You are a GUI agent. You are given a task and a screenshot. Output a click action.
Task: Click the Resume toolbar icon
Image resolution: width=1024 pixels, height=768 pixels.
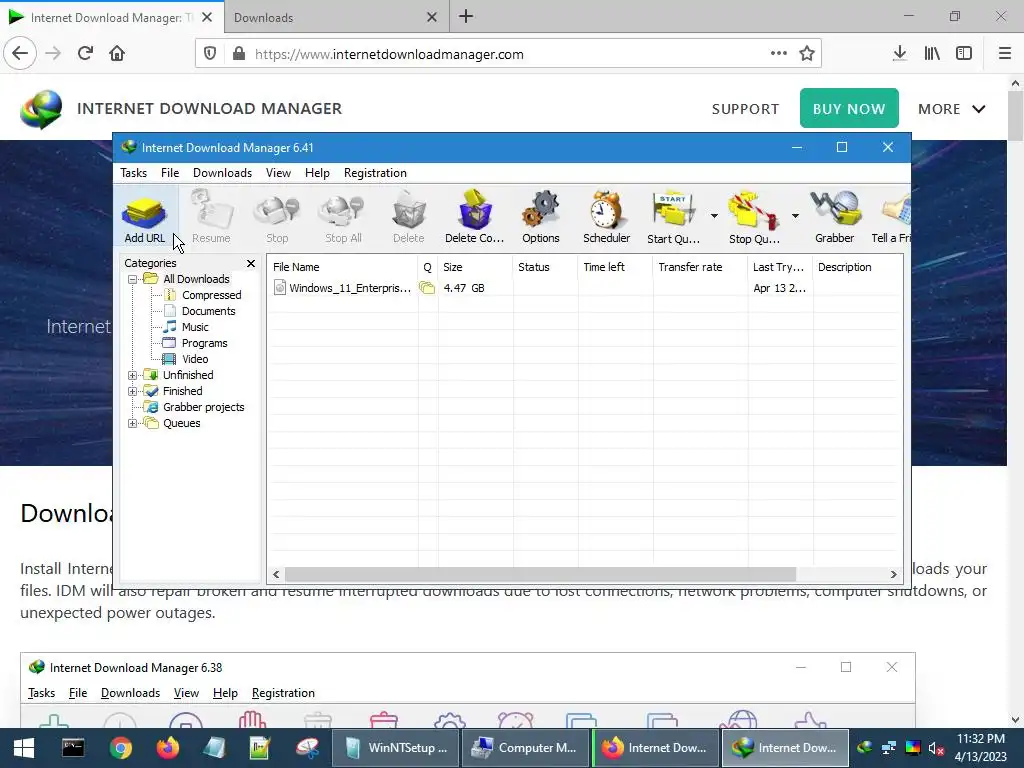pyautogui.click(x=211, y=218)
